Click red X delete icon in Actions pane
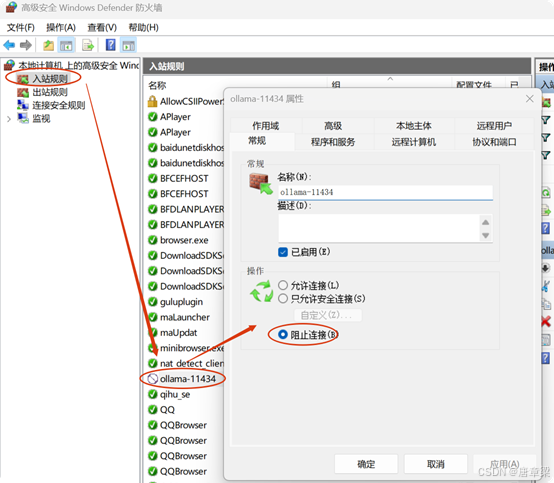Viewport: 554px width, 483px height. (546, 321)
